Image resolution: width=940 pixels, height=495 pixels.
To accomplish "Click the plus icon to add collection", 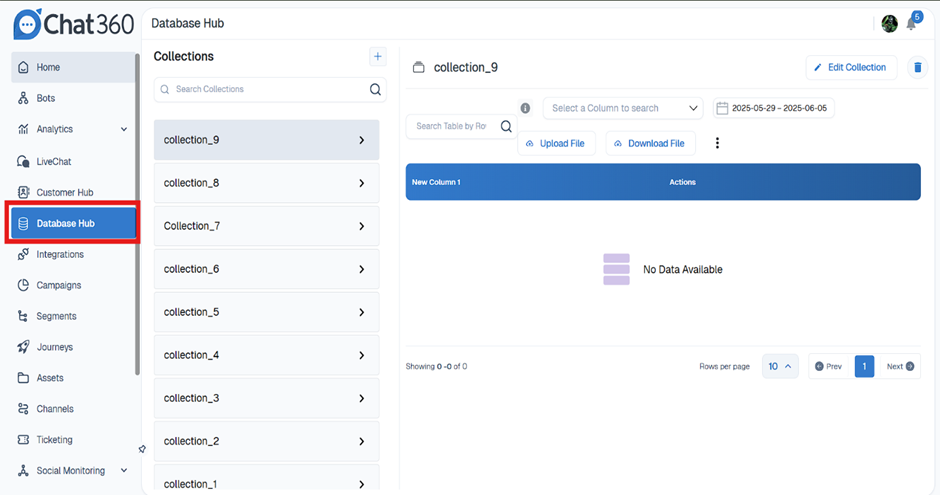I will click(377, 57).
